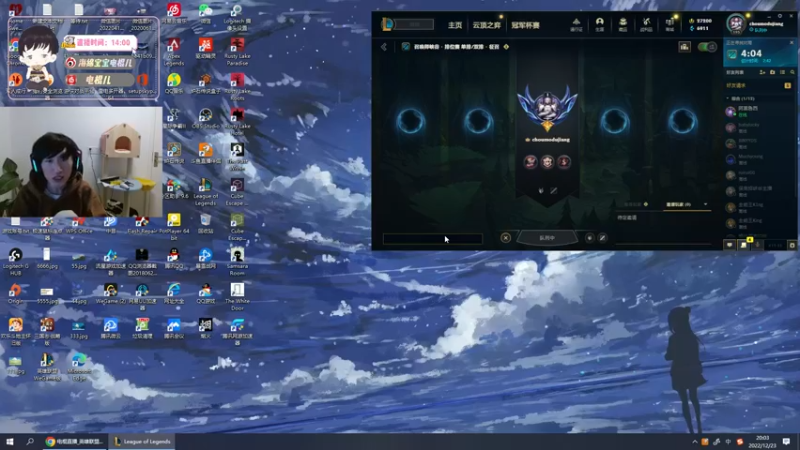Choose the secondary position icon on banner
The width and height of the screenshot is (800, 450).
(x=554, y=190)
